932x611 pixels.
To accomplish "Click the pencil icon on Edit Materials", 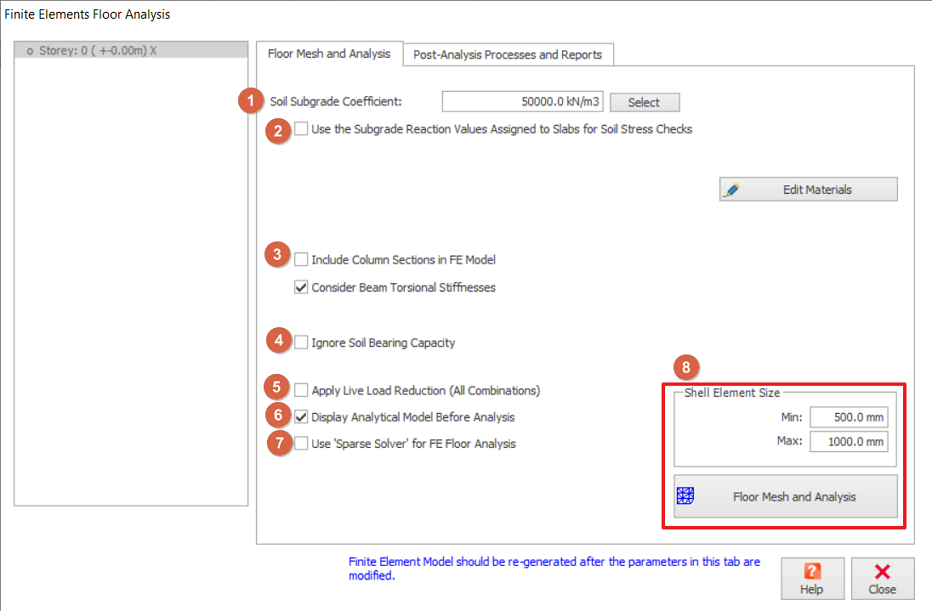I will point(732,190).
